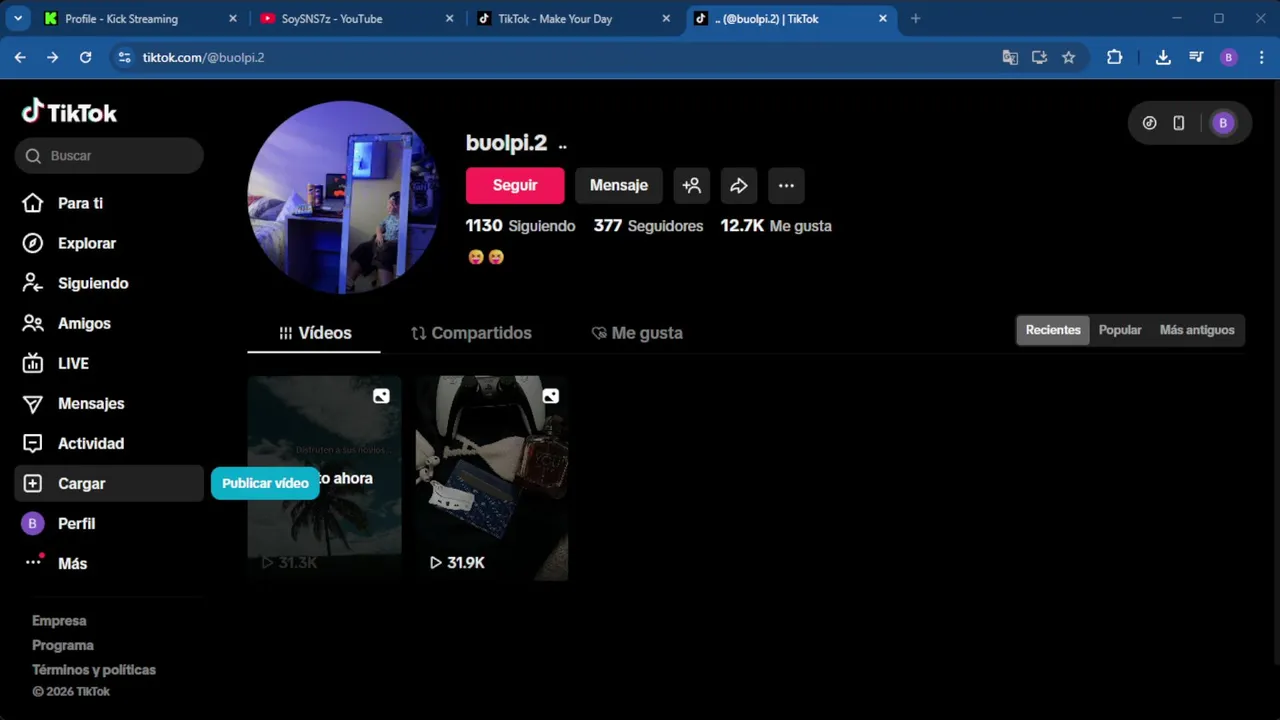1280x720 pixels.
Task: Click the add-friend person icon
Action: (x=691, y=185)
